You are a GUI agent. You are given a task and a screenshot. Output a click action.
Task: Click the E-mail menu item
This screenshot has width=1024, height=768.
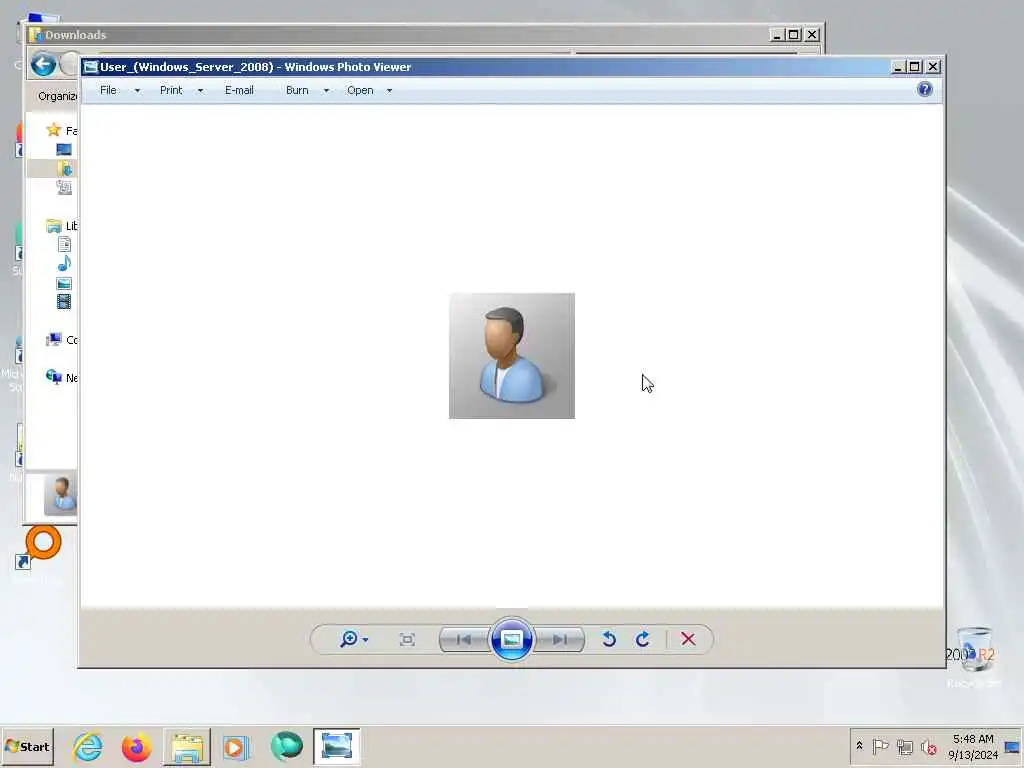coord(239,90)
